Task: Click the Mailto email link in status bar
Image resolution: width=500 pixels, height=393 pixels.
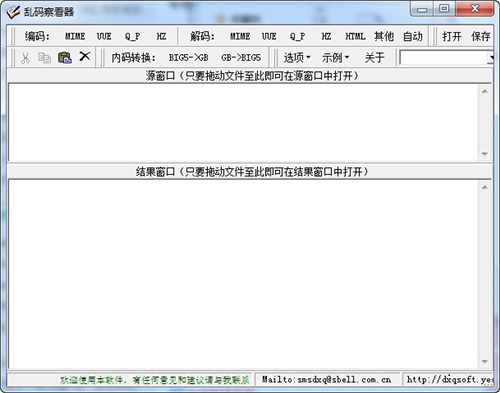Action: point(326,379)
